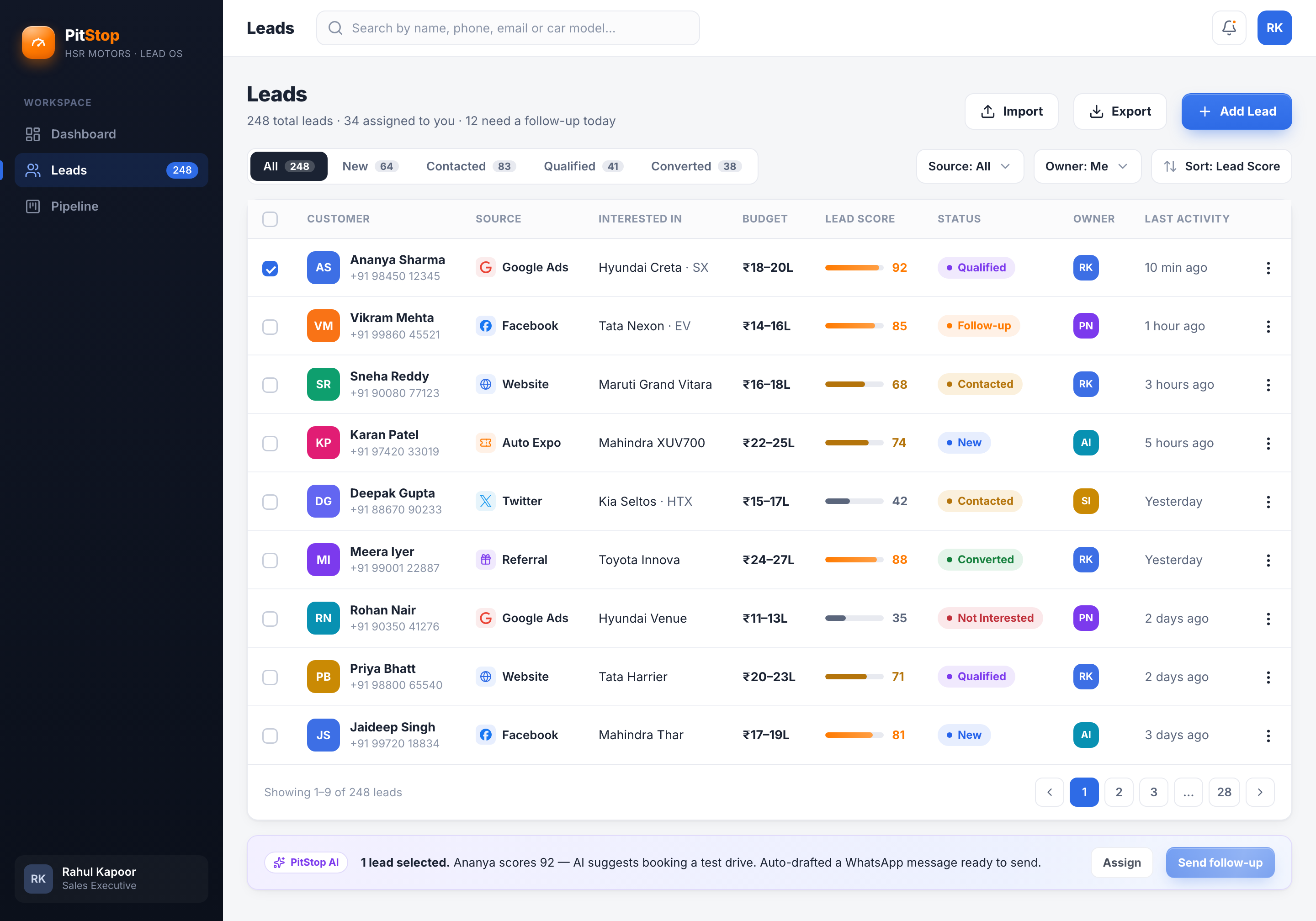Click the Referral gift icon
Screen dimensions: 1316x921
[485, 560]
